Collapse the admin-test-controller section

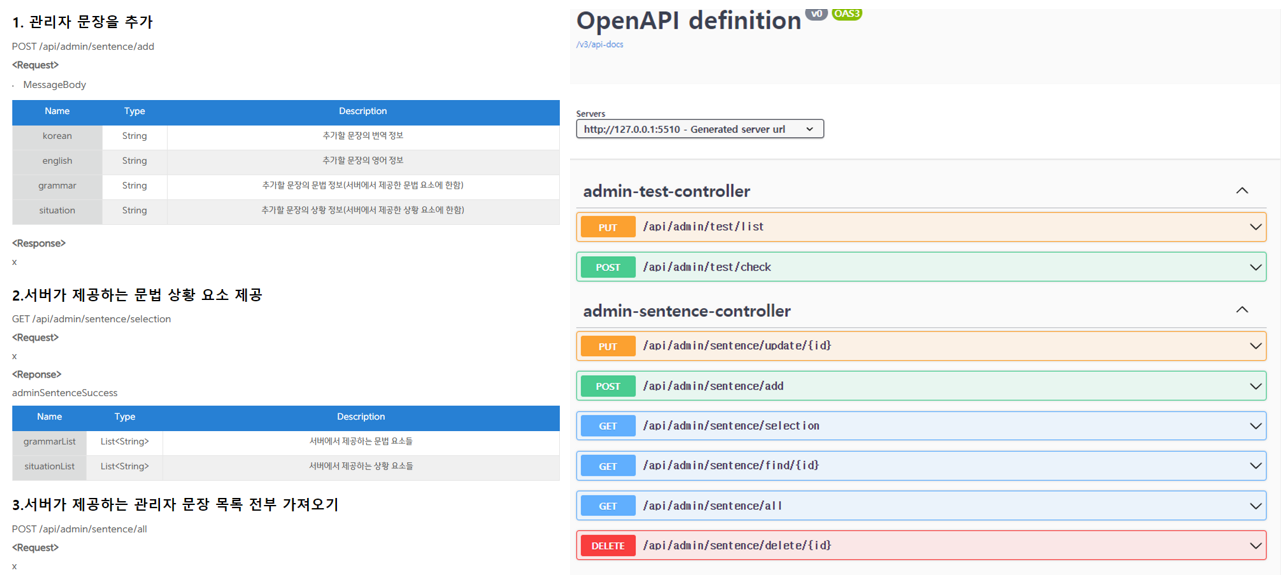point(1242,190)
